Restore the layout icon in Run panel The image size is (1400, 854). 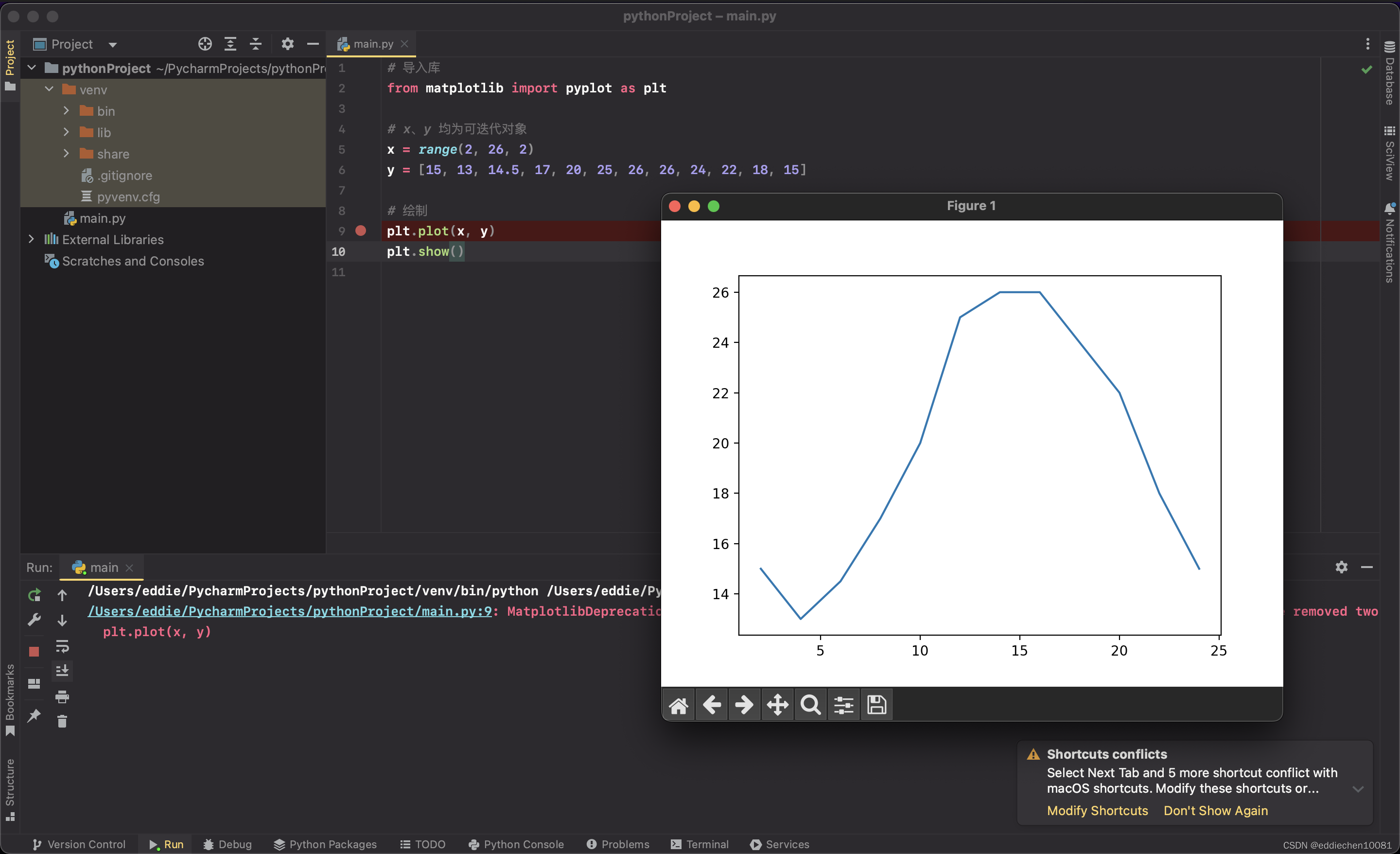click(x=34, y=683)
